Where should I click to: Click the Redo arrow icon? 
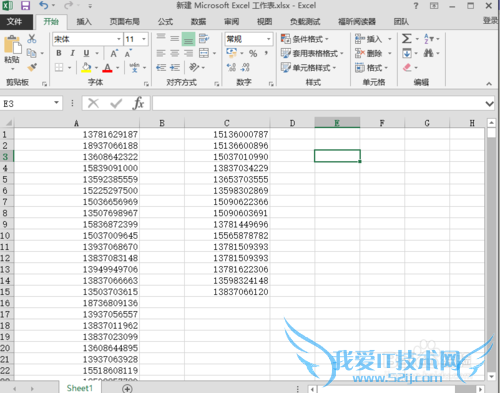point(68,5)
